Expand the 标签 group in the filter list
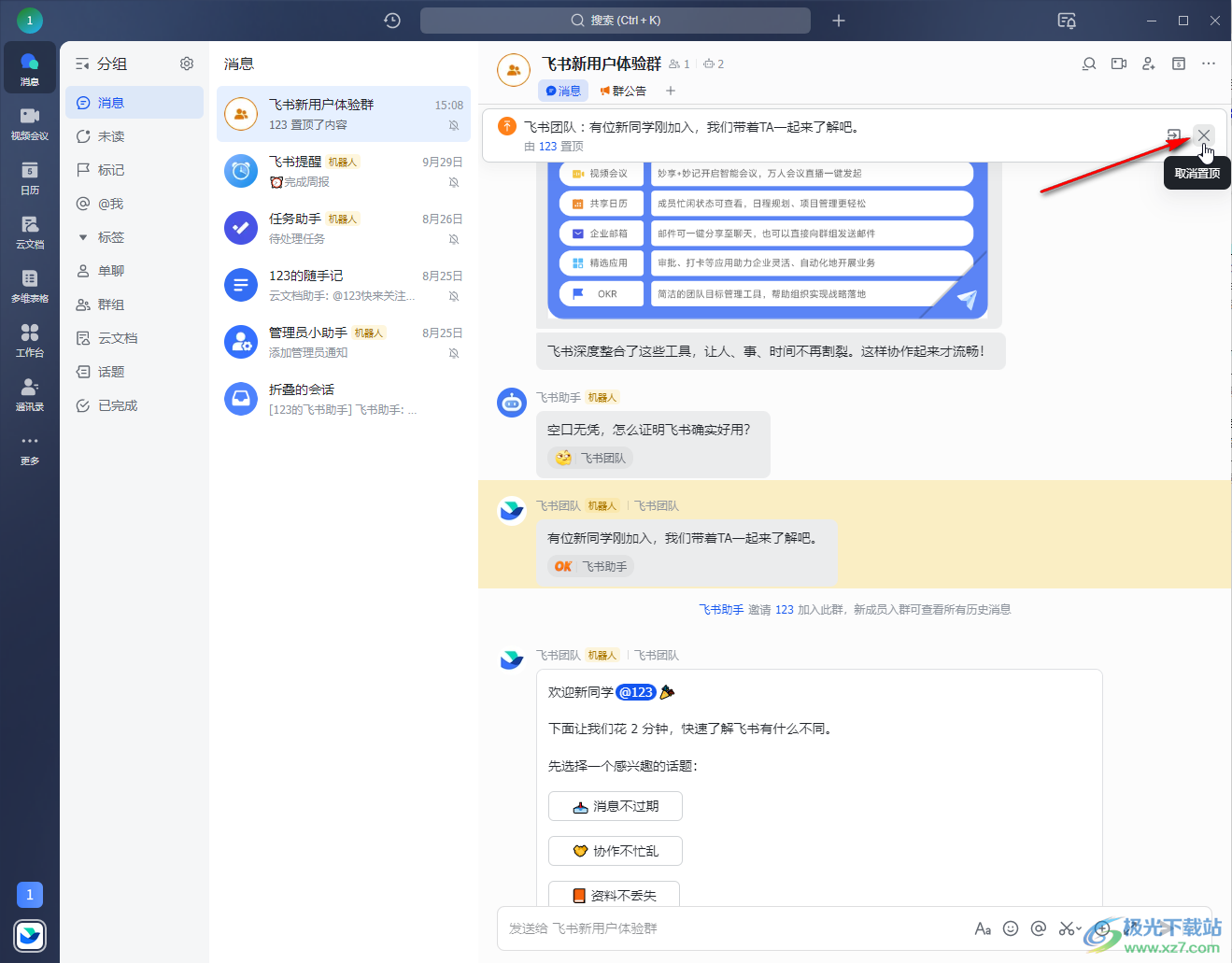The height and width of the screenshot is (963, 1232). (x=83, y=237)
